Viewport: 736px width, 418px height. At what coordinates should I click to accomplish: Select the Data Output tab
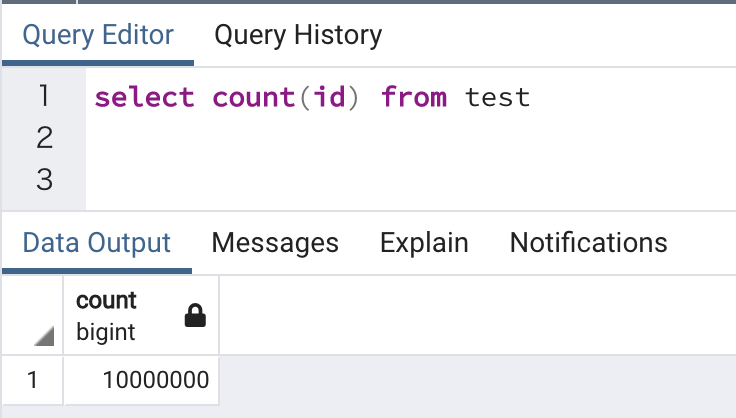[x=96, y=243]
